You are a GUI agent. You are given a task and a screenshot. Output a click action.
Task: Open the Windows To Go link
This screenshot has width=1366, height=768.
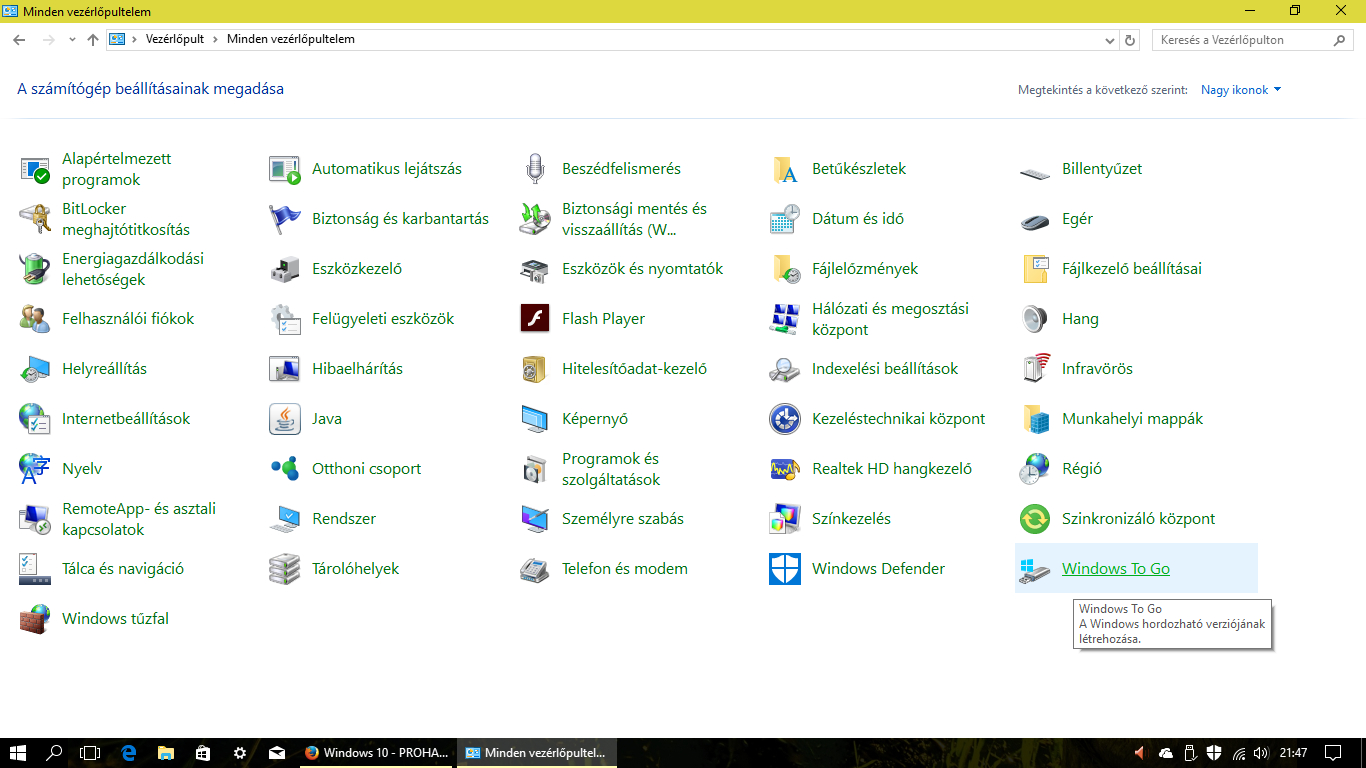point(1116,569)
